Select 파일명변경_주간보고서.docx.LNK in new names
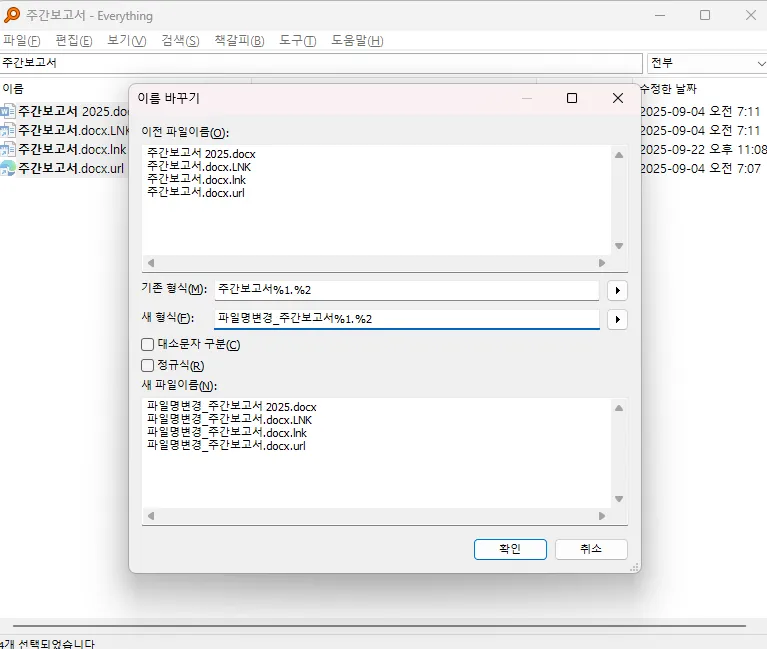The image size is (767, 649). (x=229, y=420)
